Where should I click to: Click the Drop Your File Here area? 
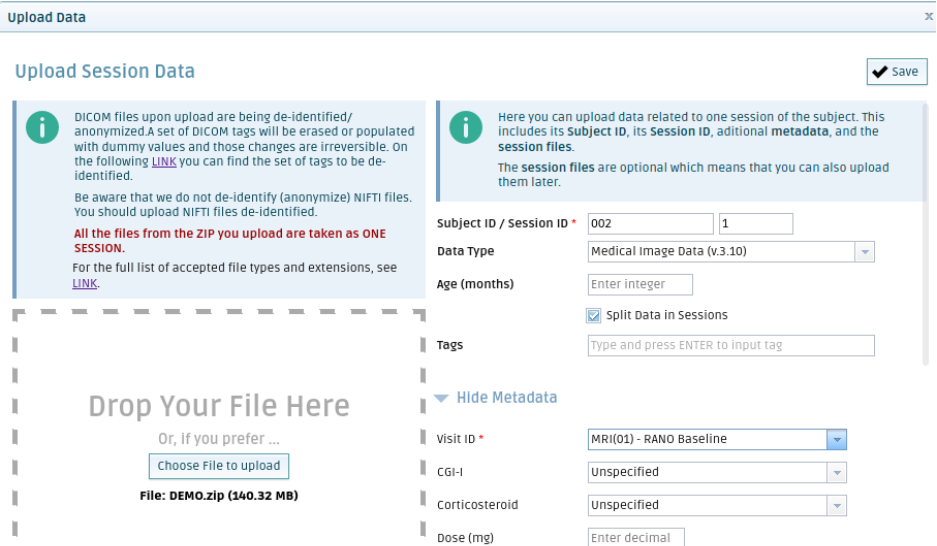pos(219,406)
